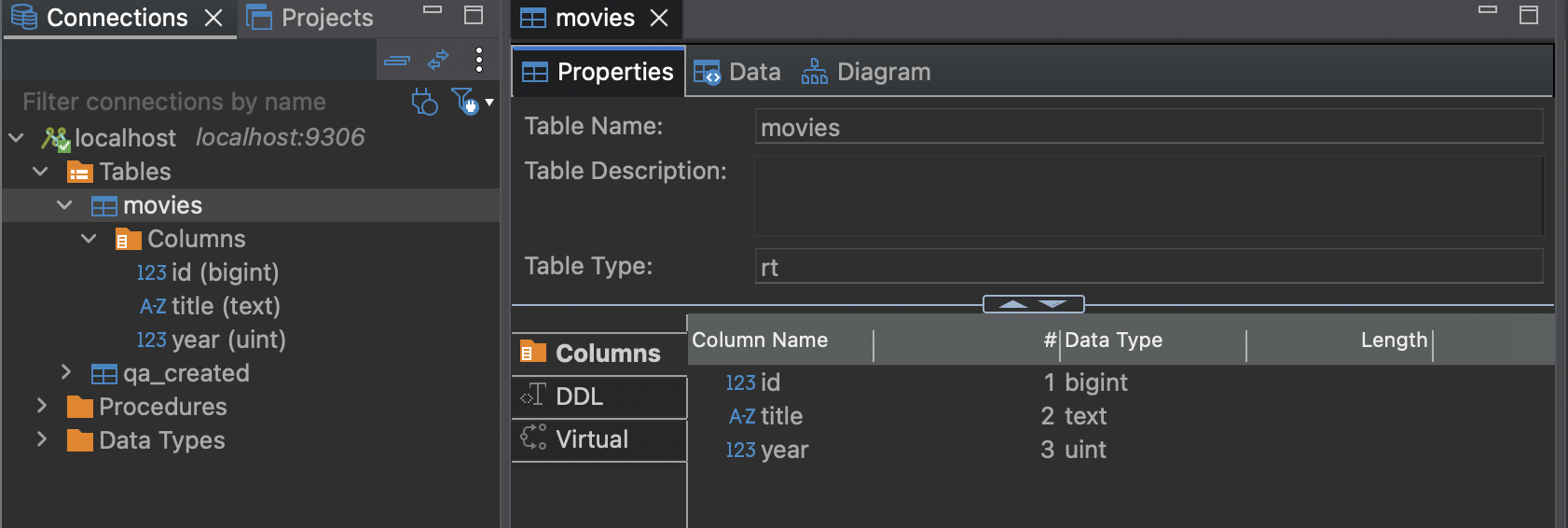Click numeric icon in id grid row
The width and height of the screenshot is (1568, 528).
740,383
